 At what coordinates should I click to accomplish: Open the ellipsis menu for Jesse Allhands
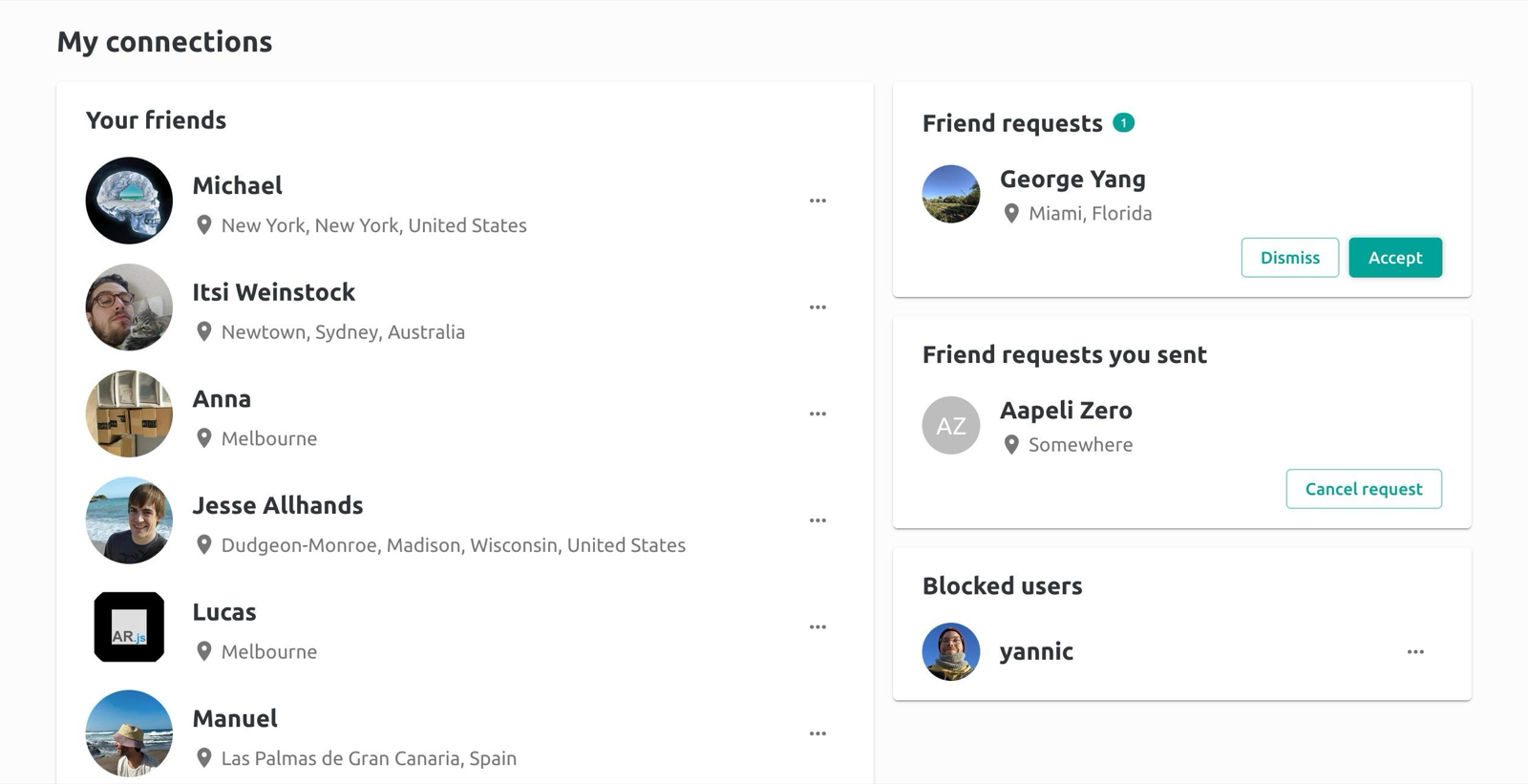point(817,520)
